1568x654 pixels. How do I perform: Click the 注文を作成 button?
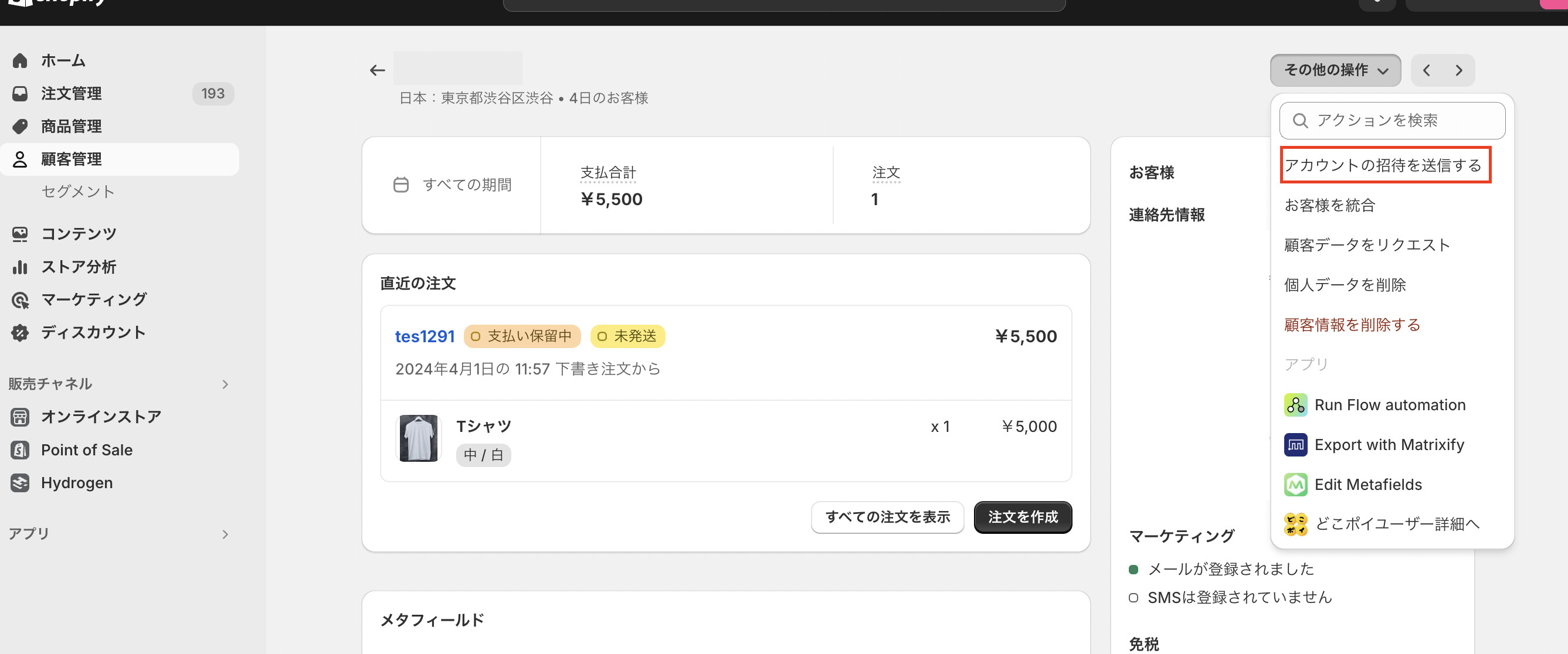[x=1023, y=517]
